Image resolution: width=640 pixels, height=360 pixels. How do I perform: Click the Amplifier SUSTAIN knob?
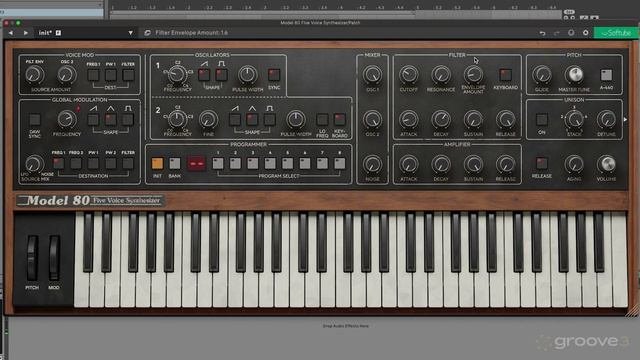(473, 164)
